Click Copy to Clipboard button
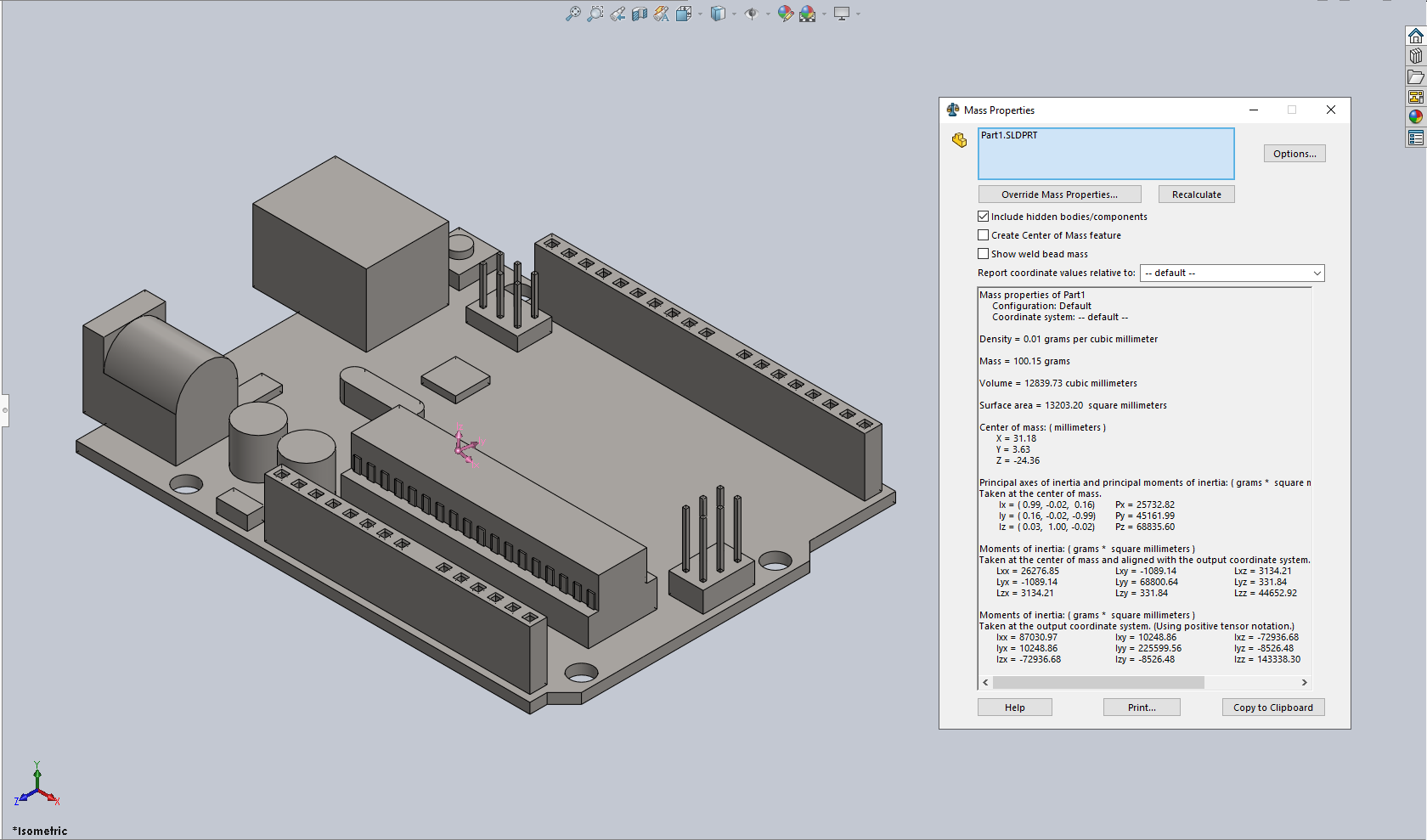1427x840 pixels. coord(1272,708)
